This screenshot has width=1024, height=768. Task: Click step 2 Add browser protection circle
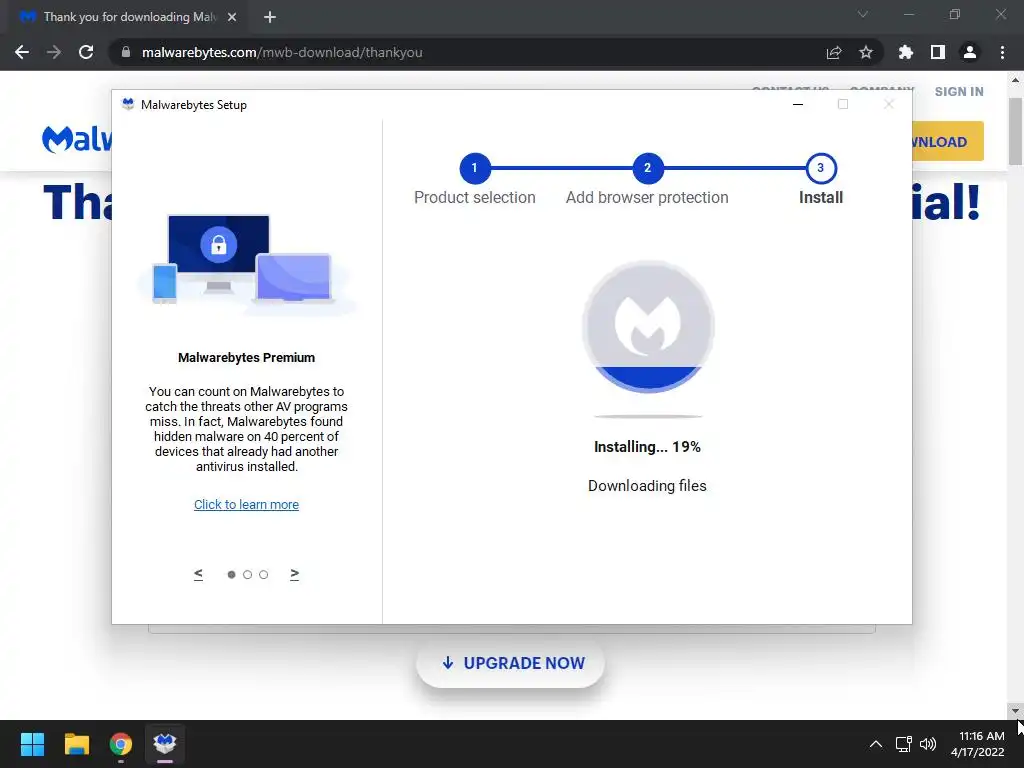pos(647,168)
